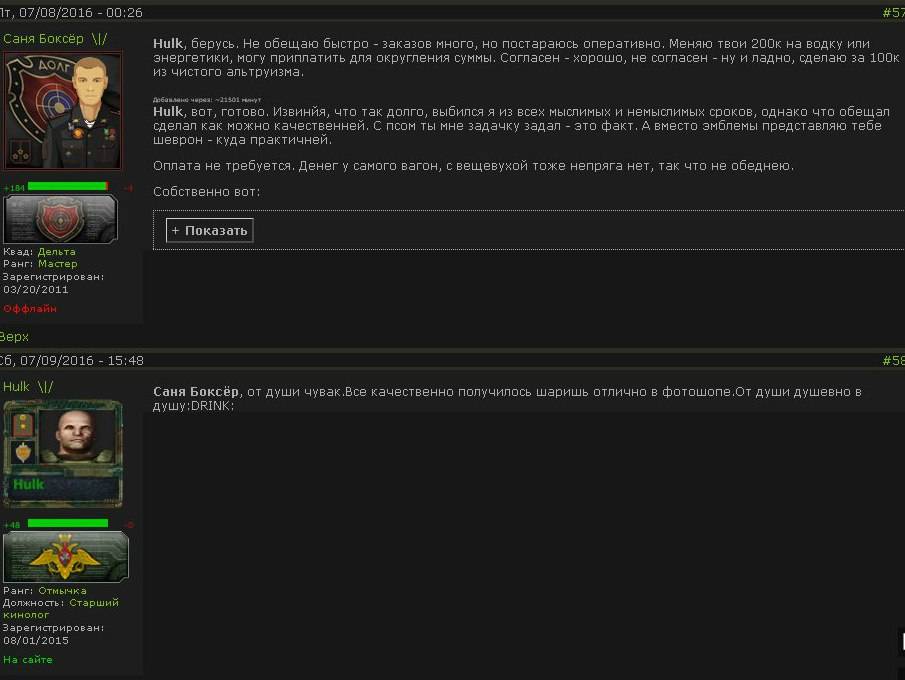
Task: Jump to top via Верх link
Action: pos(14,337)
